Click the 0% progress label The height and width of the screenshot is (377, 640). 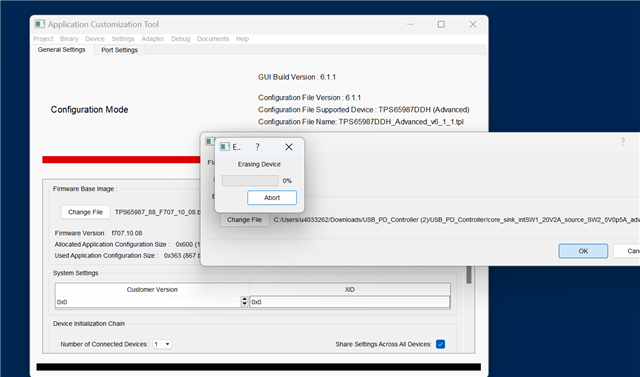[x=287, y=181]
